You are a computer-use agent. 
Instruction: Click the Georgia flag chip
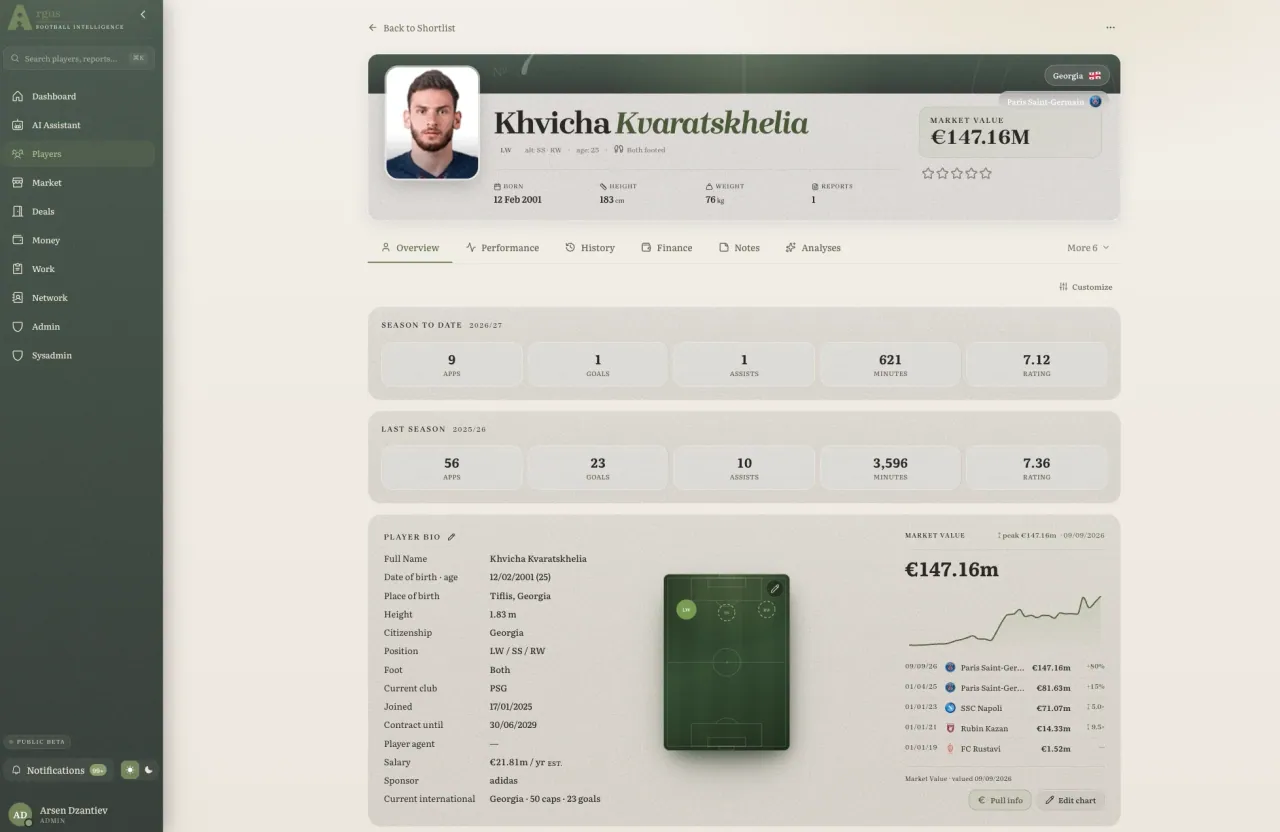pyautogui.click(x=1077, y=76)
